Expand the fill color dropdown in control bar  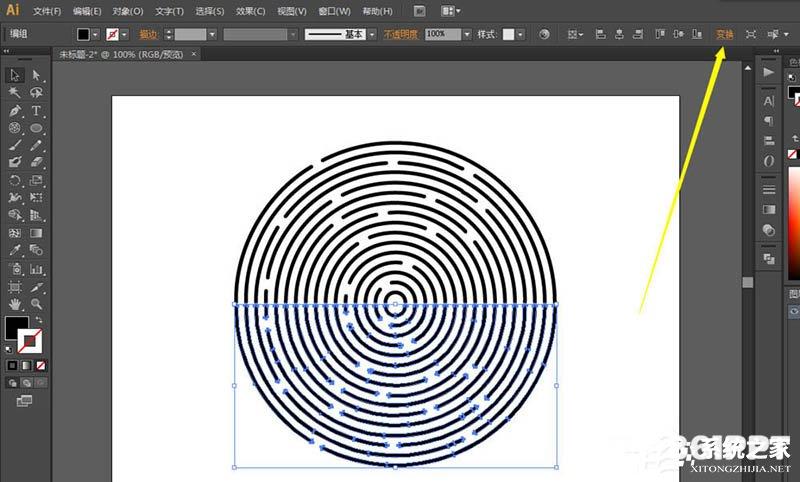click(x=95, y=34)
